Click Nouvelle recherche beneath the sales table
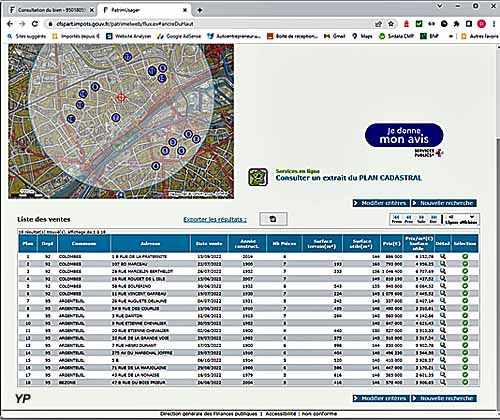The image size is (500, 420). (x=444, y=398)
